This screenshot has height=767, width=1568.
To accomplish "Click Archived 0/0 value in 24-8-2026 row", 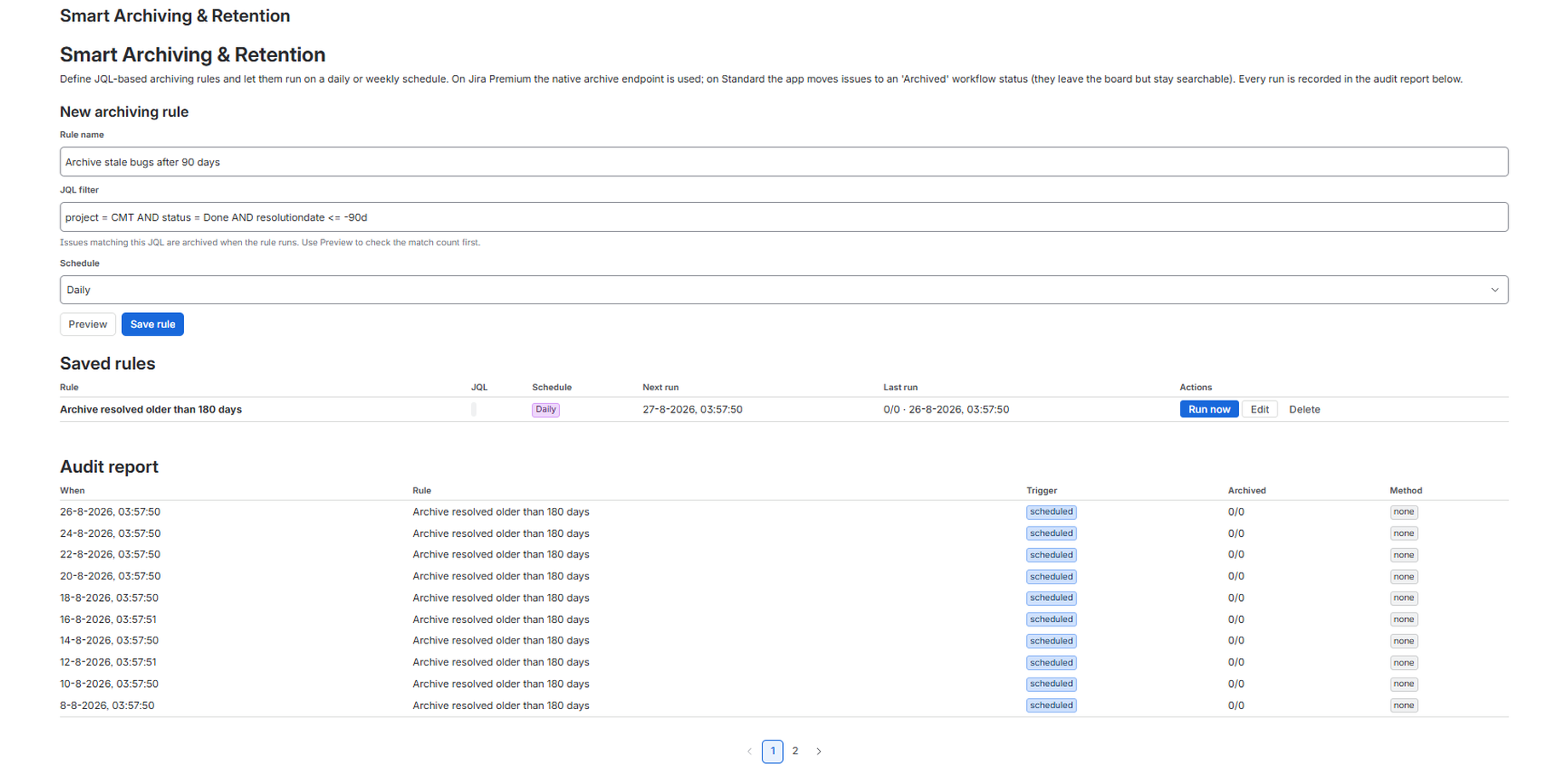I will (x=1236, y=533).
